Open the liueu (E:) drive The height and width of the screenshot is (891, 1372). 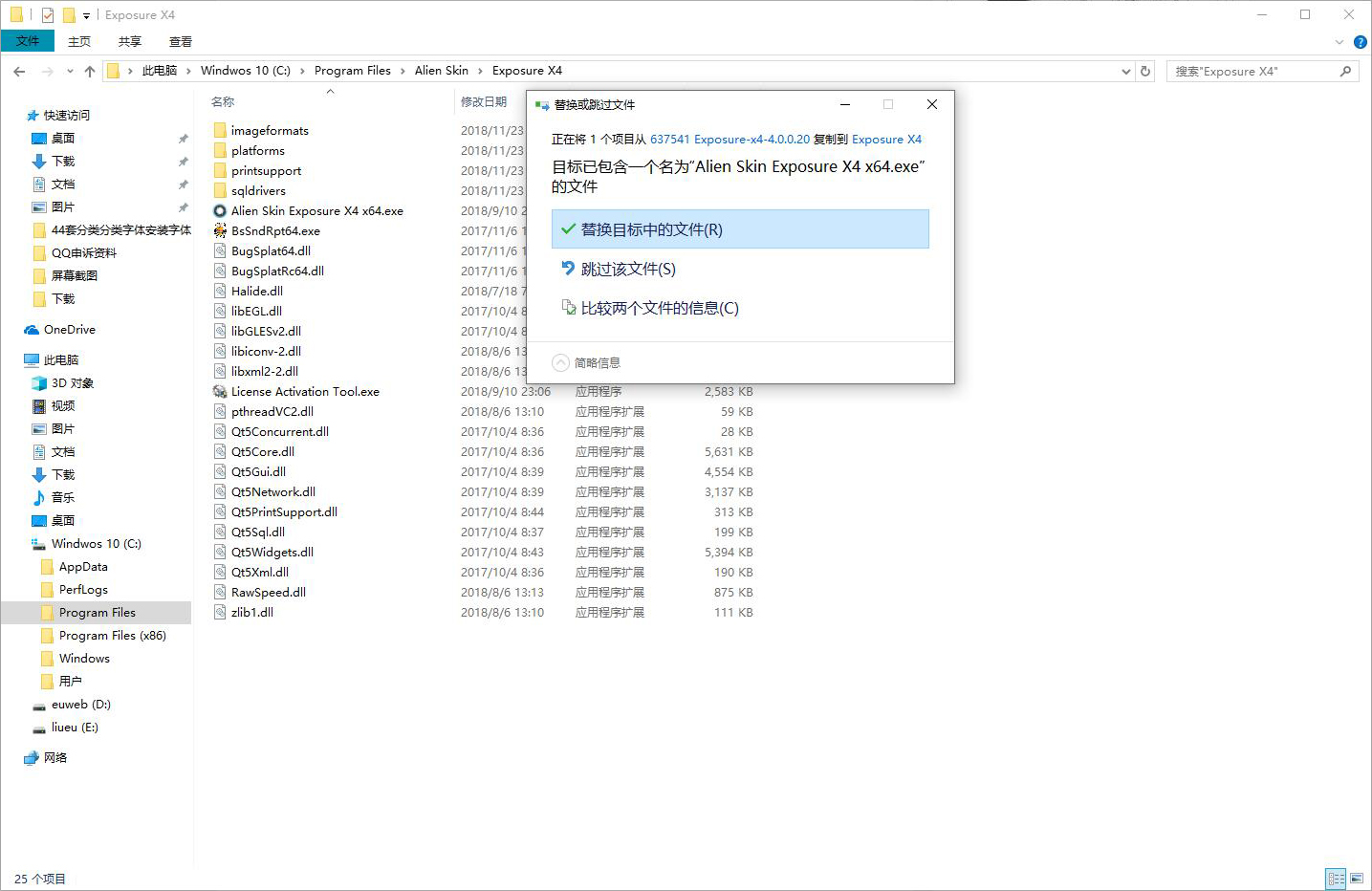click(x=75, y=728)
